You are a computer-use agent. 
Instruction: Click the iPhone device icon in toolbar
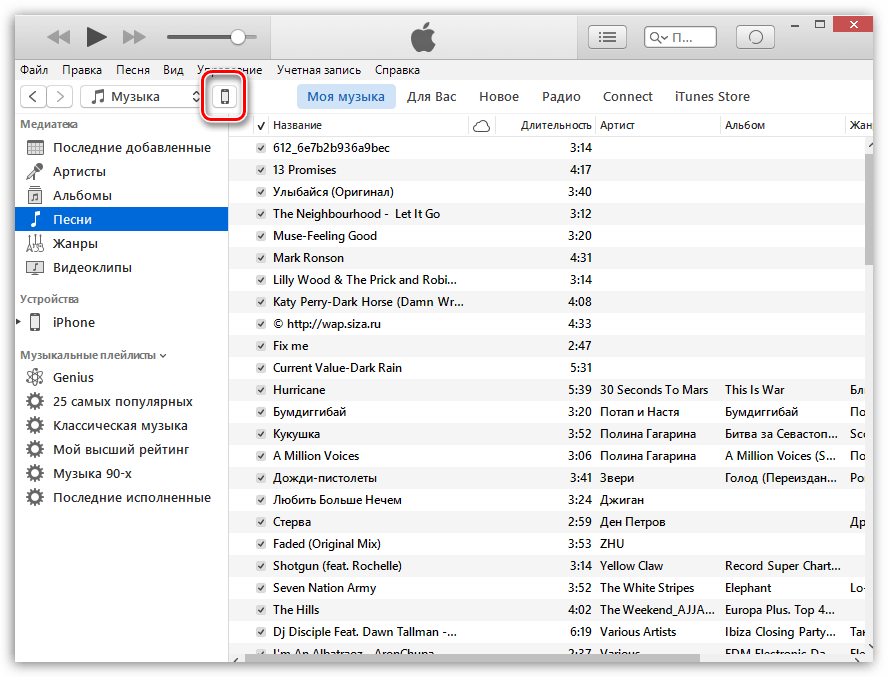point(225,97)
